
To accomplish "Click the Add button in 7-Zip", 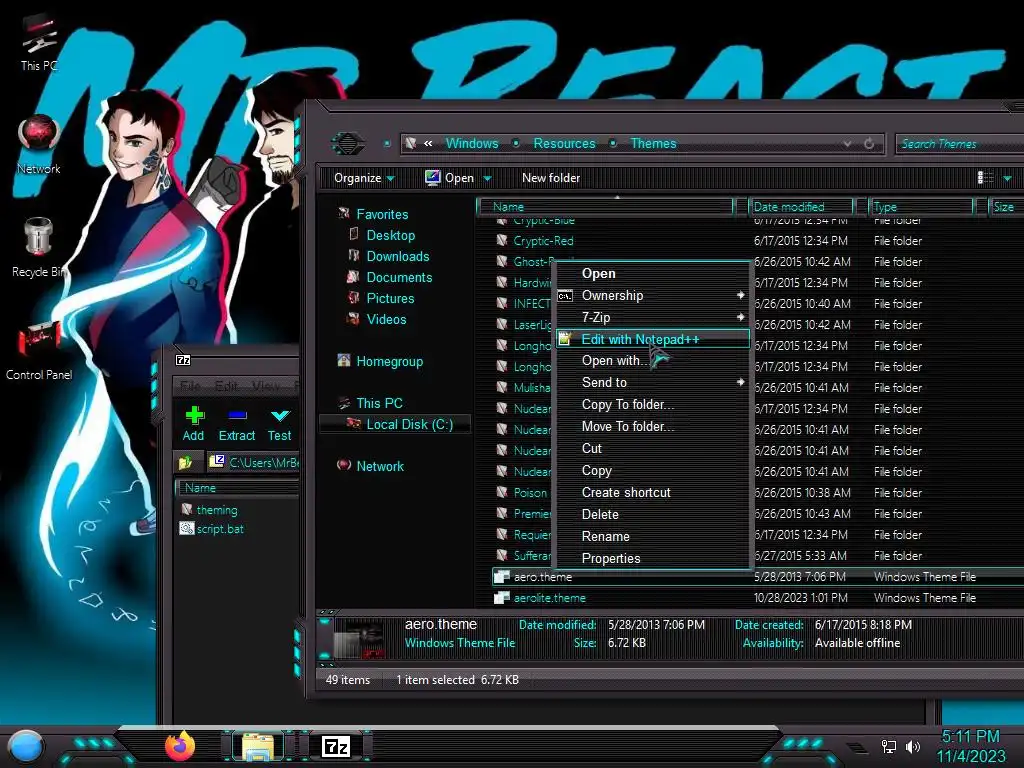I will (x=193, y=424).
